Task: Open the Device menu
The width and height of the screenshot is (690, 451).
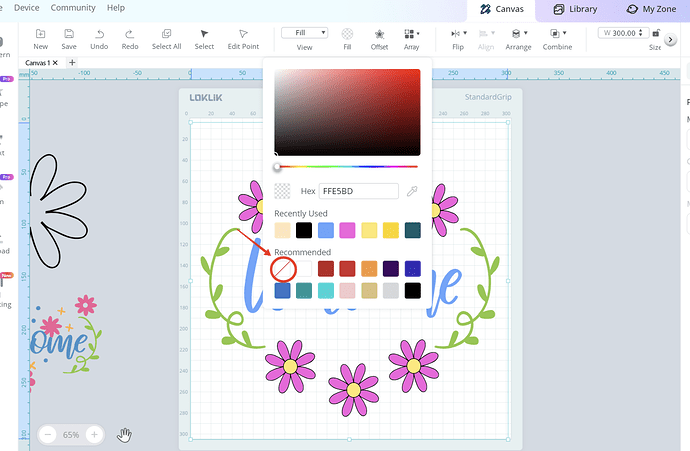Action: [x=26, y=7]
